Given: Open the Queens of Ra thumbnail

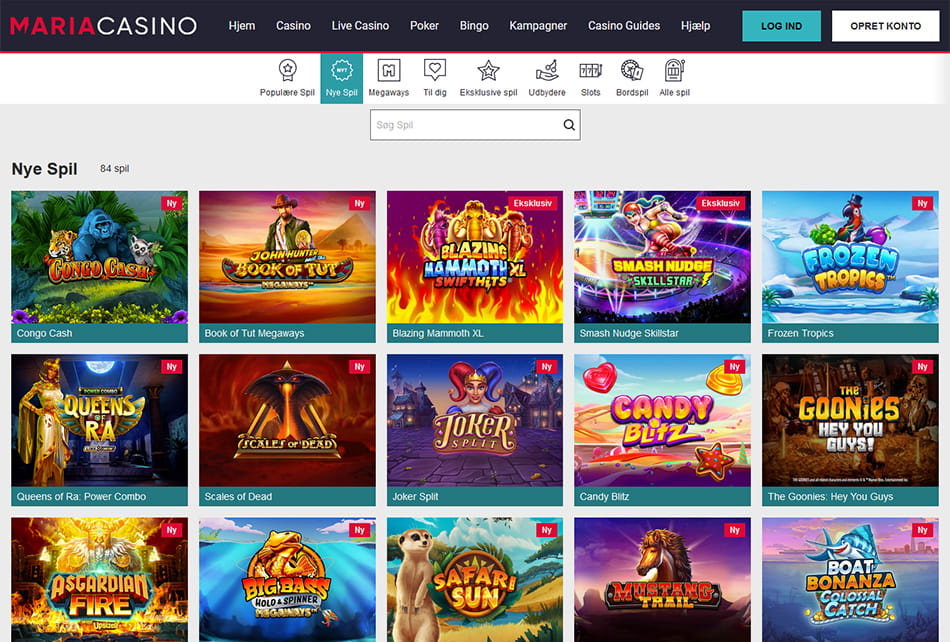Looking at the screenshot, I should (99, 420).
